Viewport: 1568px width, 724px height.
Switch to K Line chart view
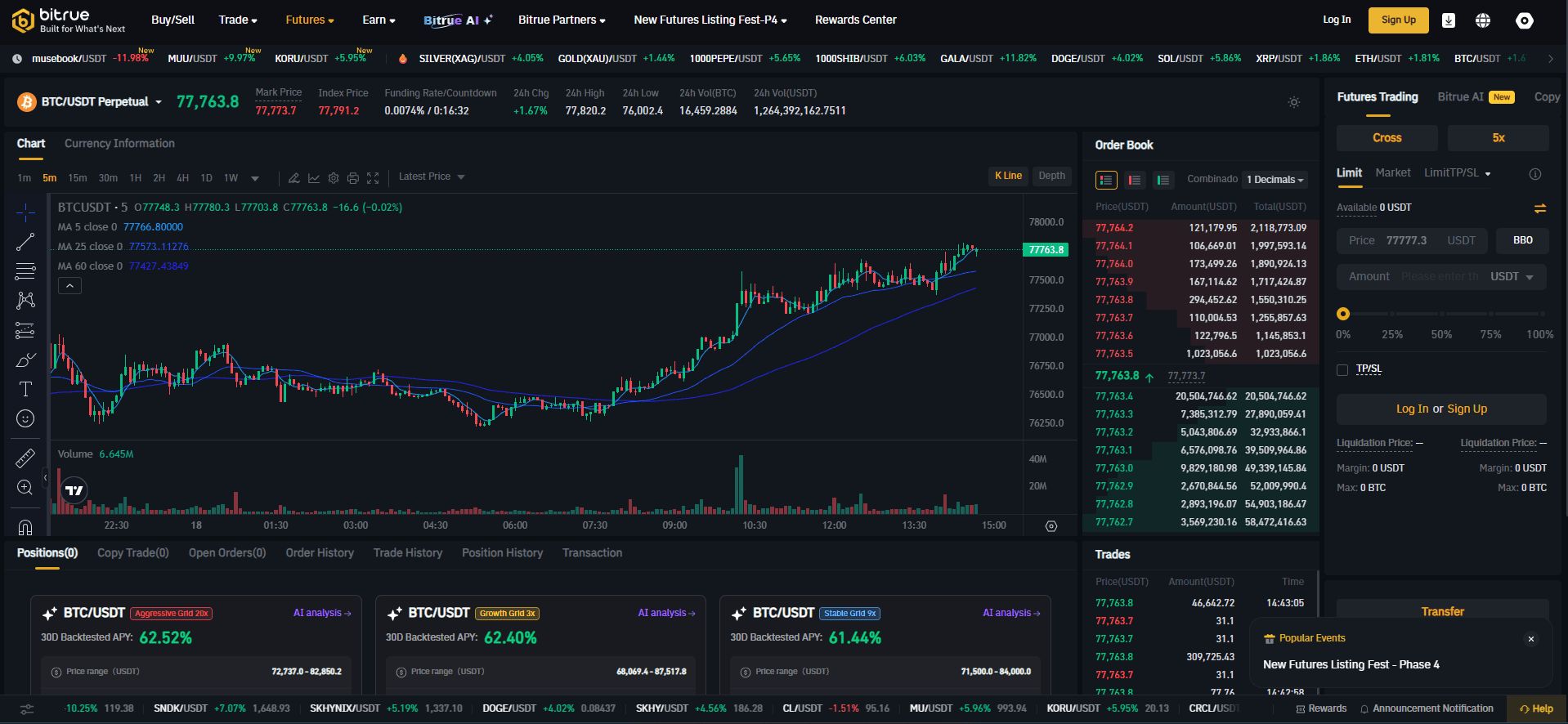click(1008, 176)
